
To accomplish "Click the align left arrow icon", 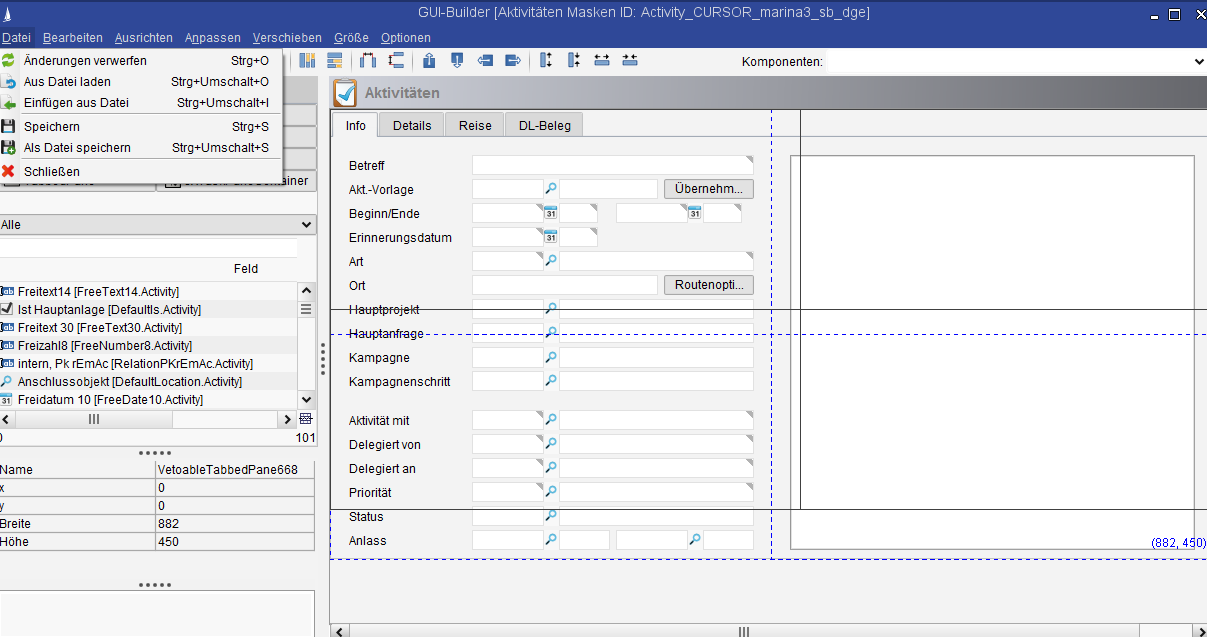I will click(485, 60).
